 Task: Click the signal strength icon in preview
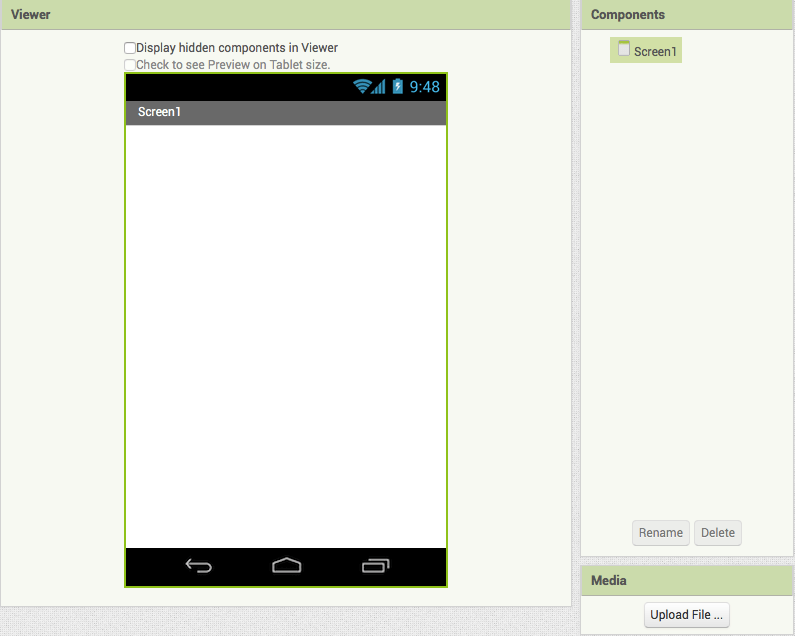(379, 87)
